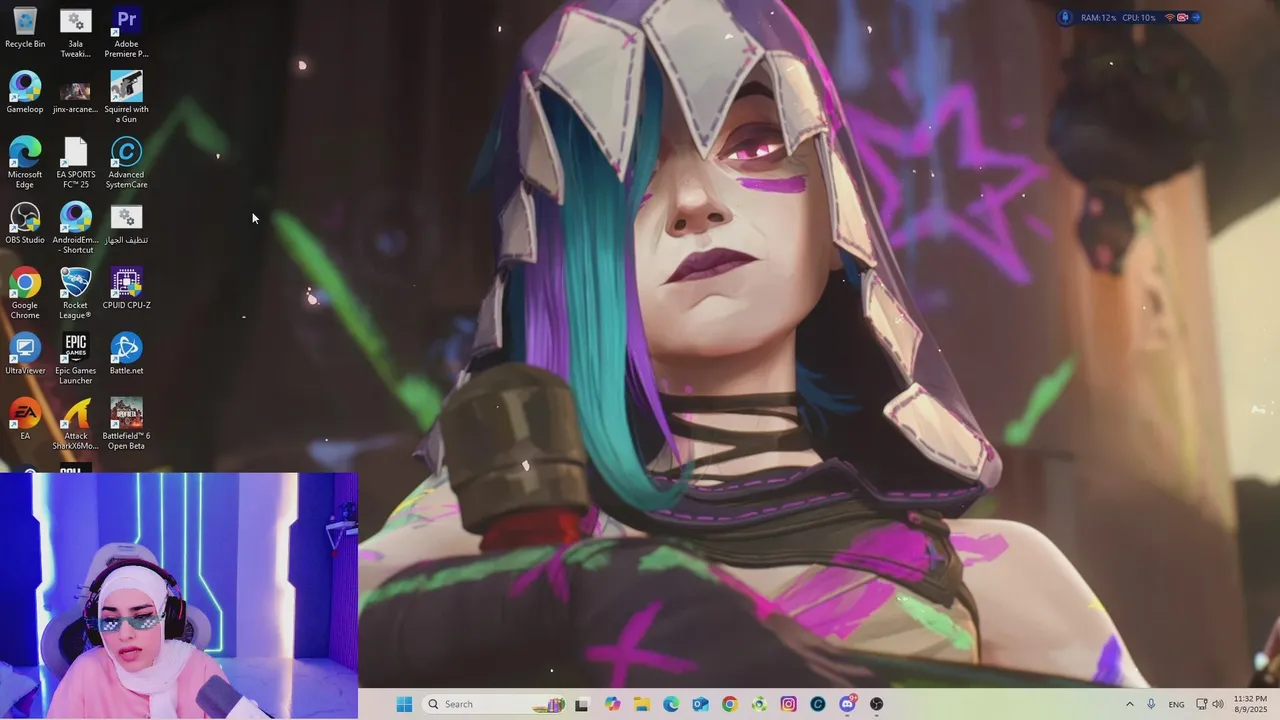This screenshot has width=1280, height=720.
Task: Open Microsoft Edge from the taskbar
Action: [x=671, y=704]
